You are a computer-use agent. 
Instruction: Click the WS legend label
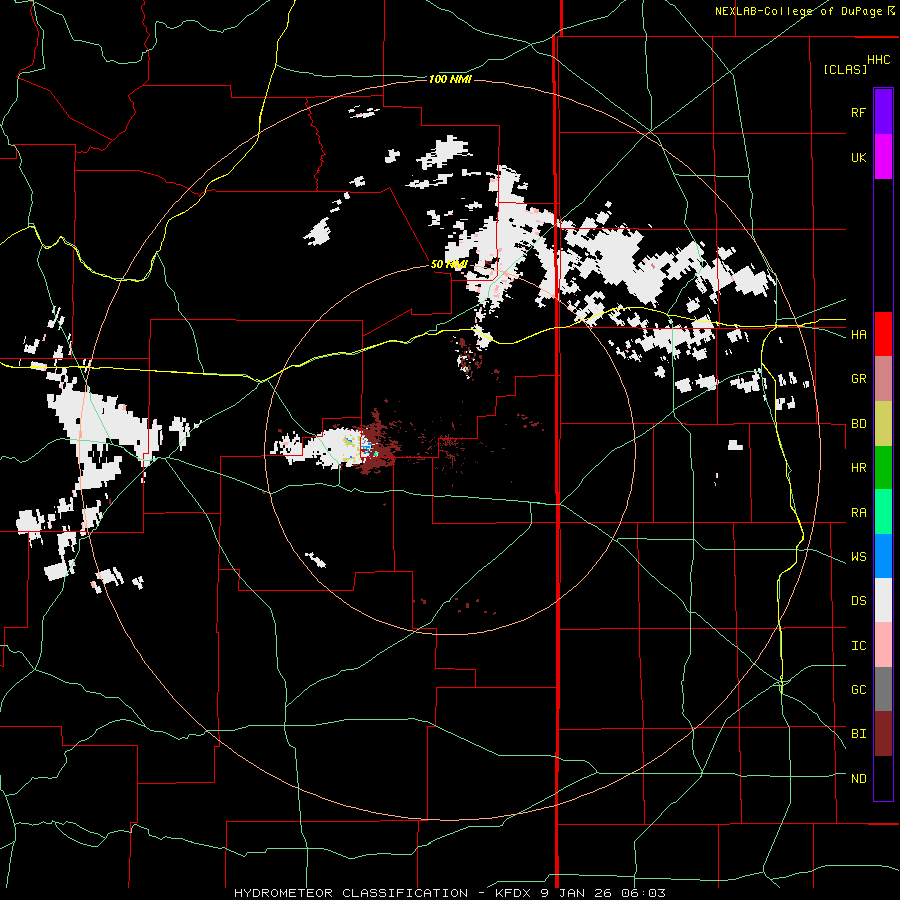click(858, 557)
